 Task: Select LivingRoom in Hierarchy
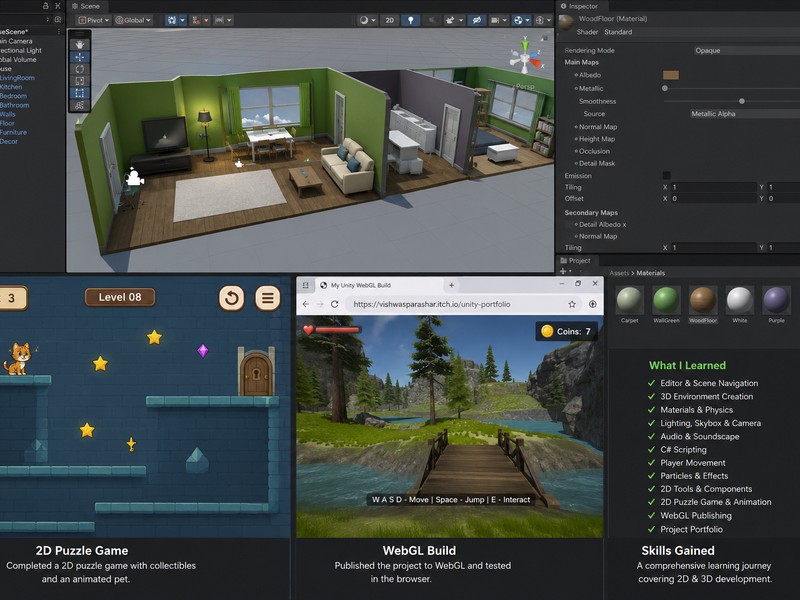coord(17,78)
